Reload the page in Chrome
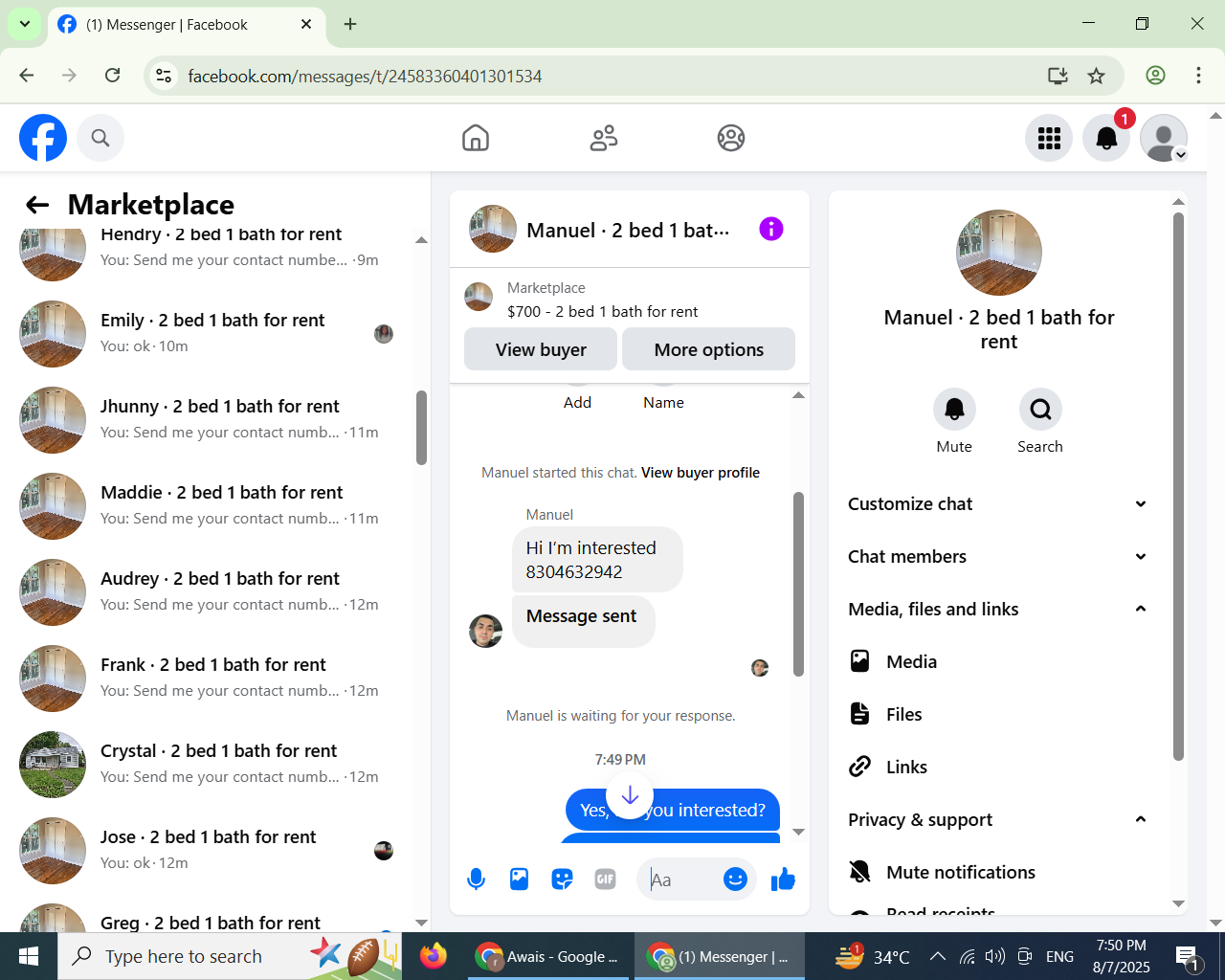 pos(112,76)
